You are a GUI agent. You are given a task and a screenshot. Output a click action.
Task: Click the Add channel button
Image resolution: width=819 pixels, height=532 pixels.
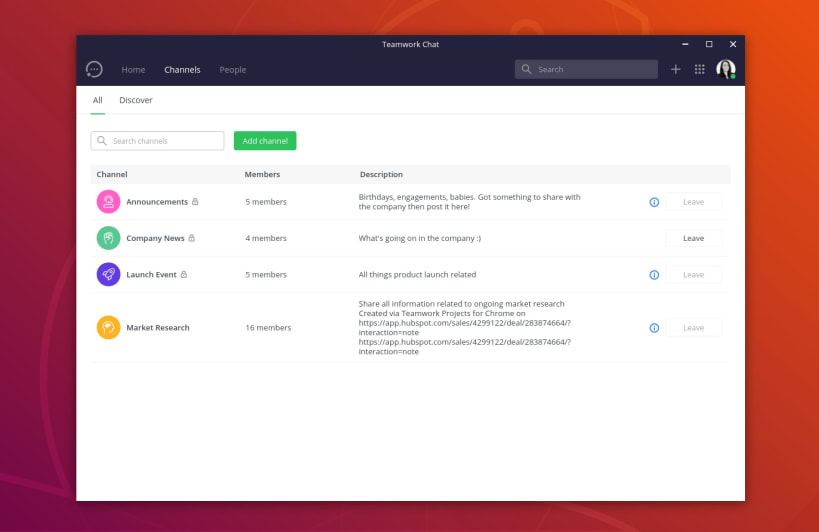click(x=265, y=141)
